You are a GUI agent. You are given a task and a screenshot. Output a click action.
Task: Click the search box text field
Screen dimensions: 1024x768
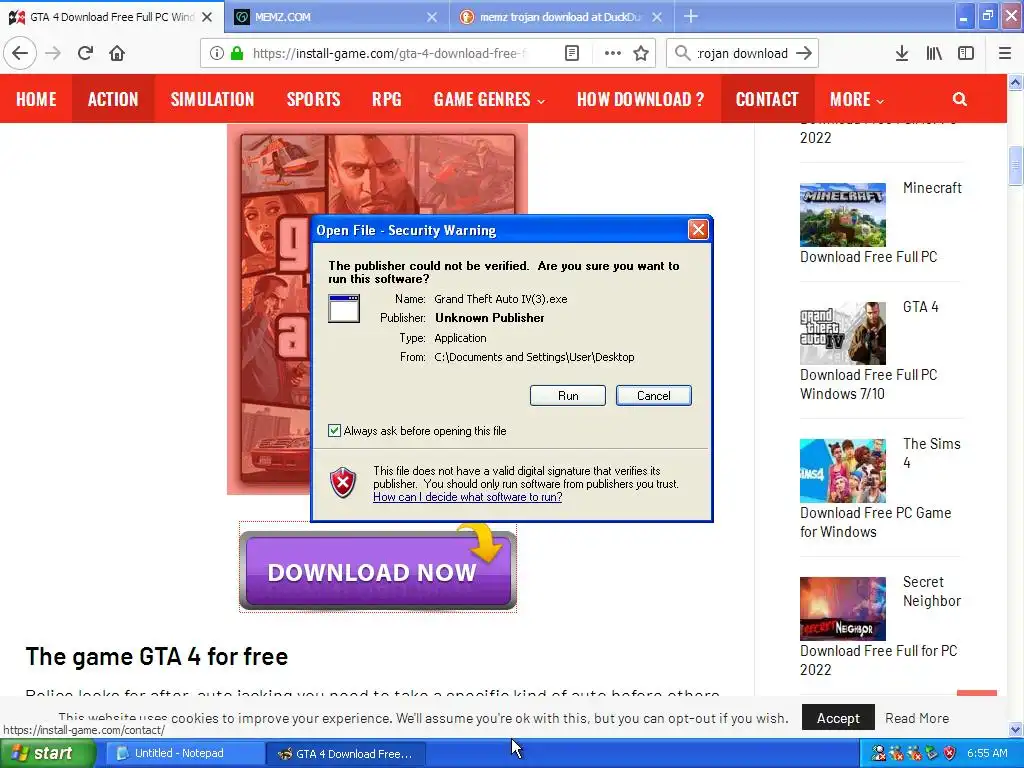pyautogui.click(x=742, y=54)
